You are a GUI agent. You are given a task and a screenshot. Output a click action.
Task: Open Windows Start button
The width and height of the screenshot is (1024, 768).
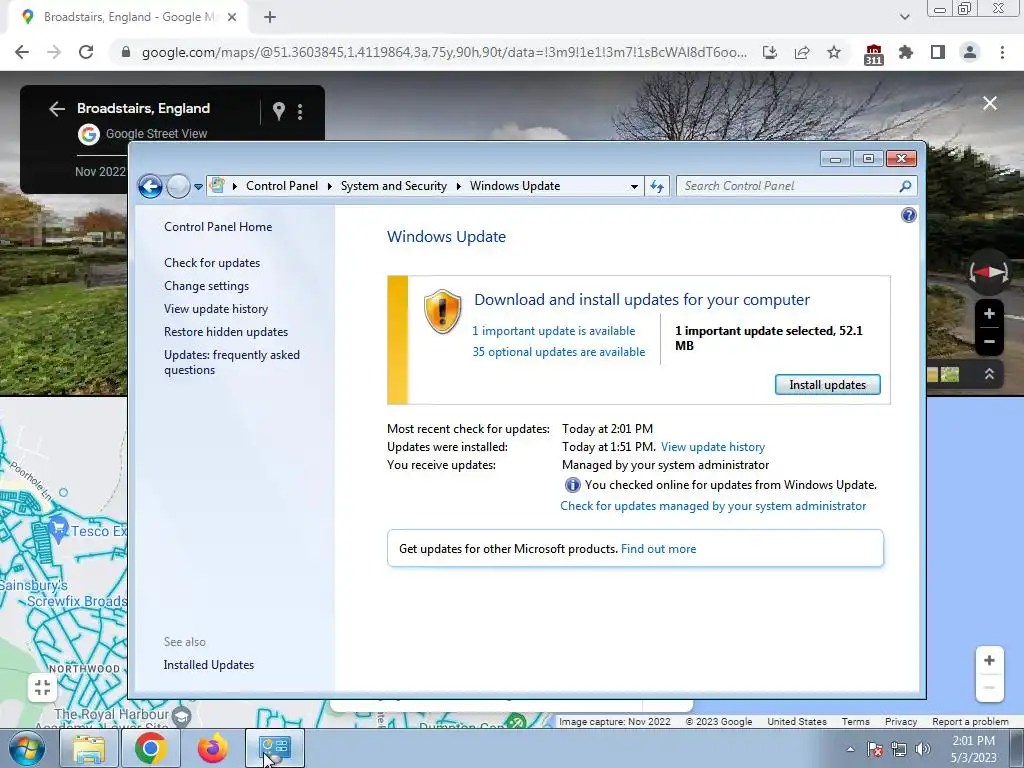[26, 748]
